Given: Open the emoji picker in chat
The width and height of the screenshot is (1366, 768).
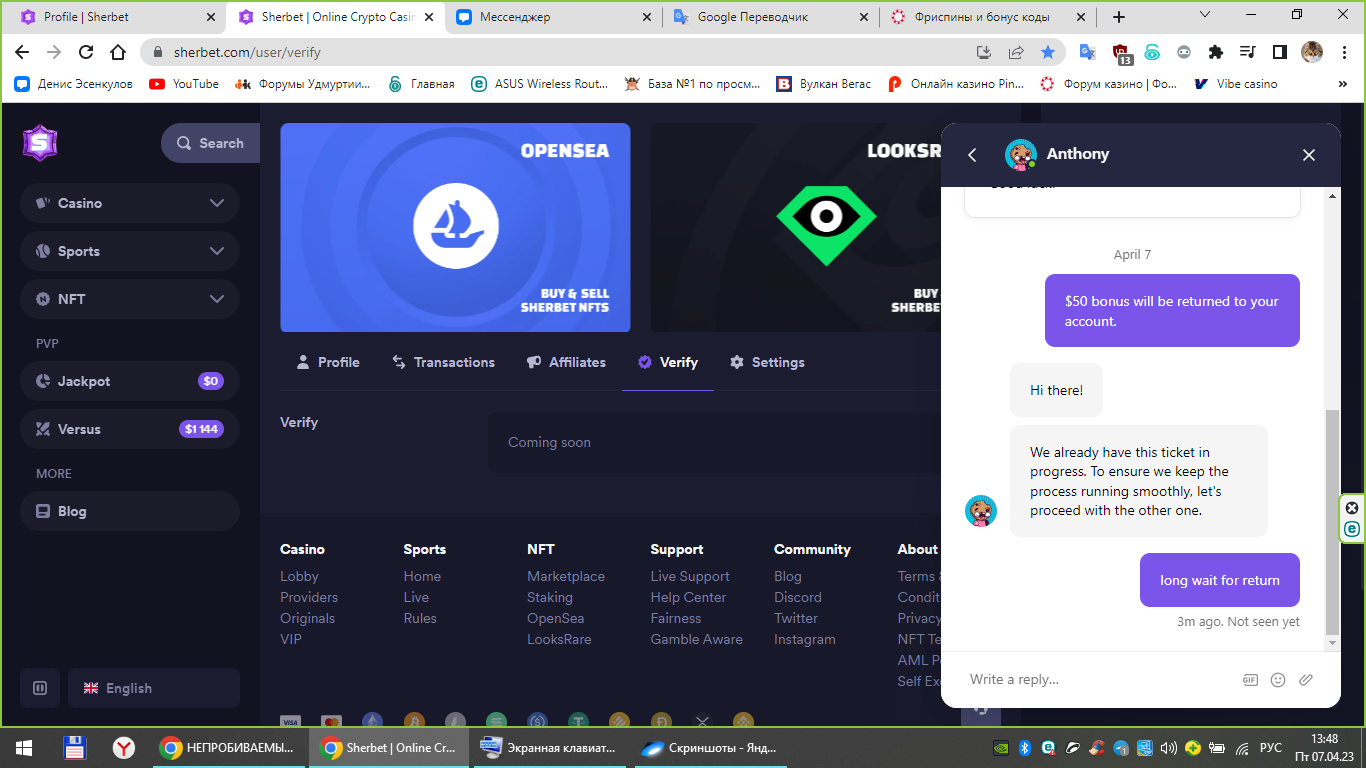Looking at the screenshot, I should [1278, 680].
